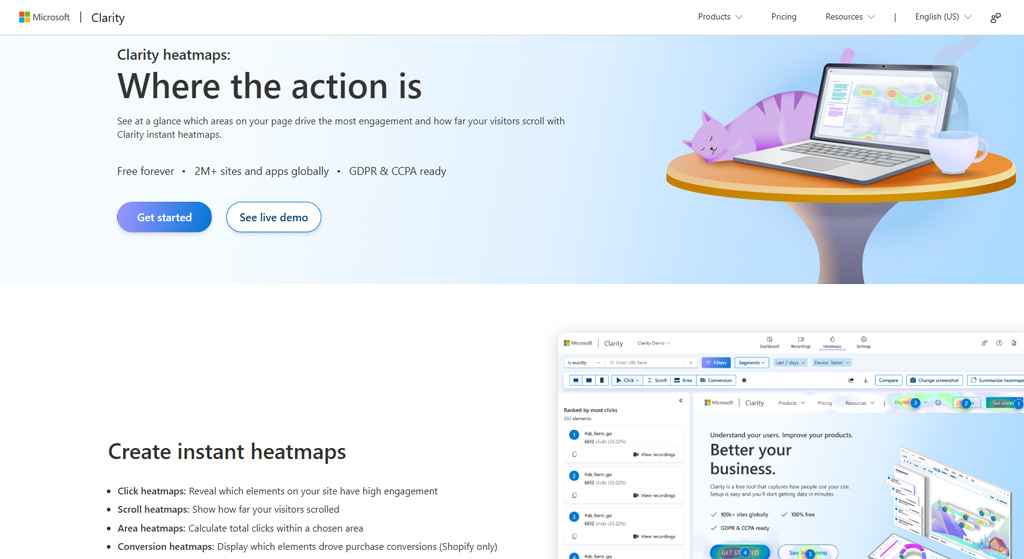Click the 'Click heatmaps:' bullet label
The image size is (1024, 559).
[152, 491]
